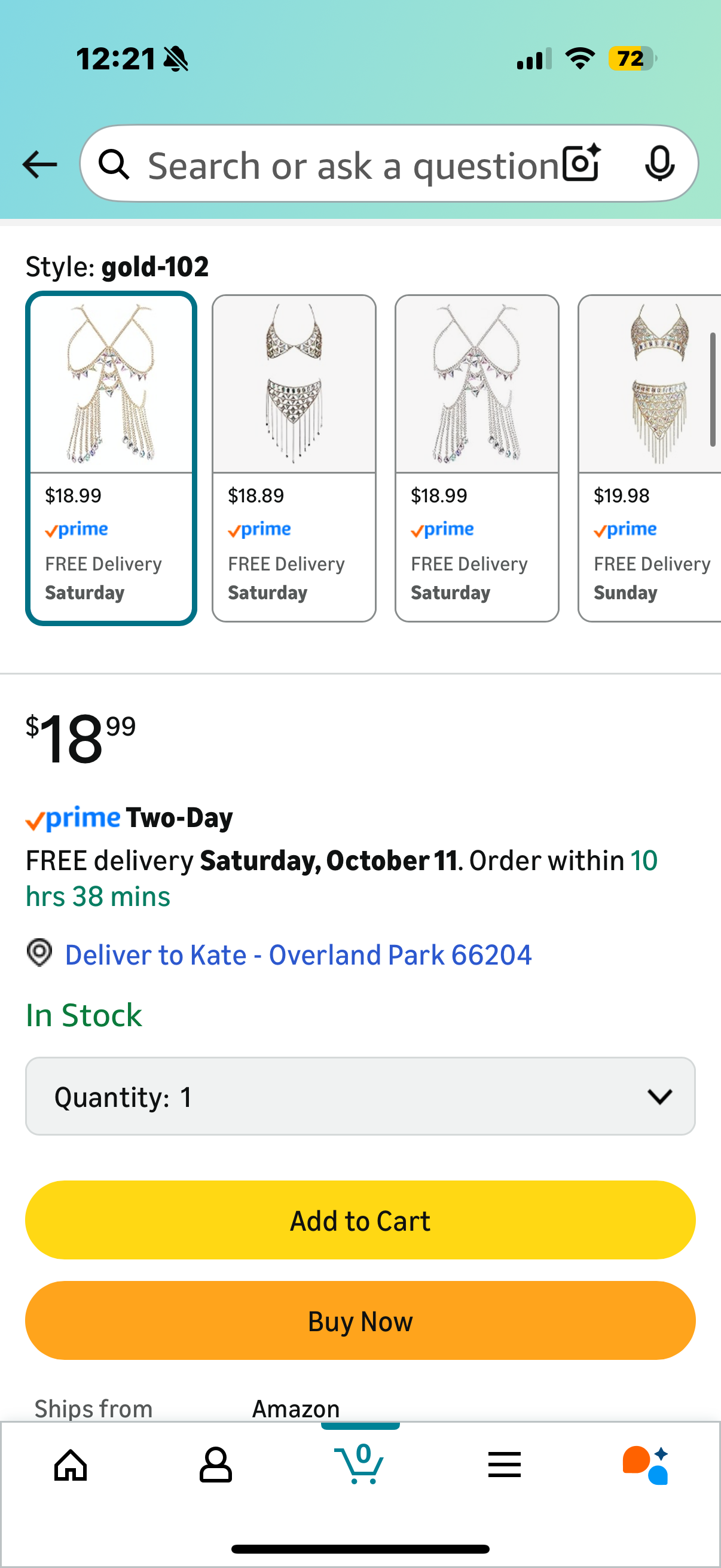Tap the microphone voice search icon

coord(659,164)
